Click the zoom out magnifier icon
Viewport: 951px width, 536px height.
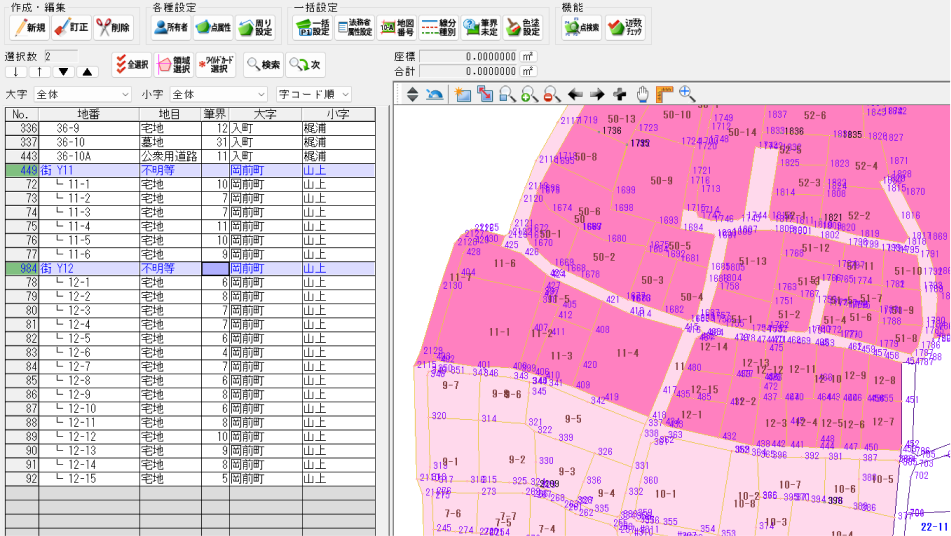(551, 94)
